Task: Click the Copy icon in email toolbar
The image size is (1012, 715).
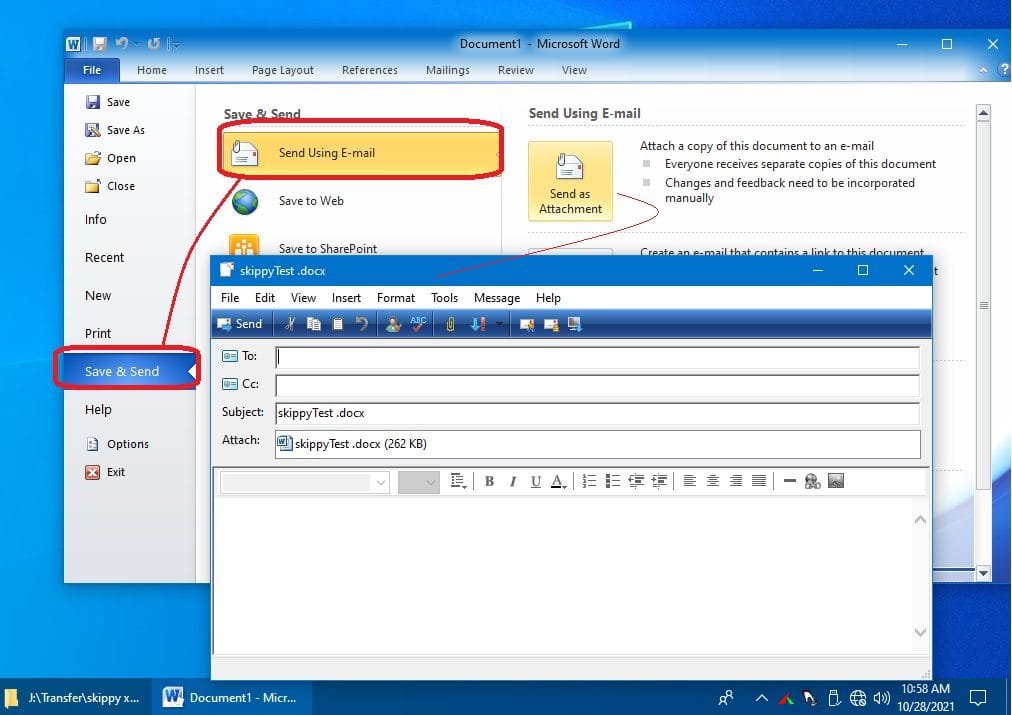Action: 314,324
